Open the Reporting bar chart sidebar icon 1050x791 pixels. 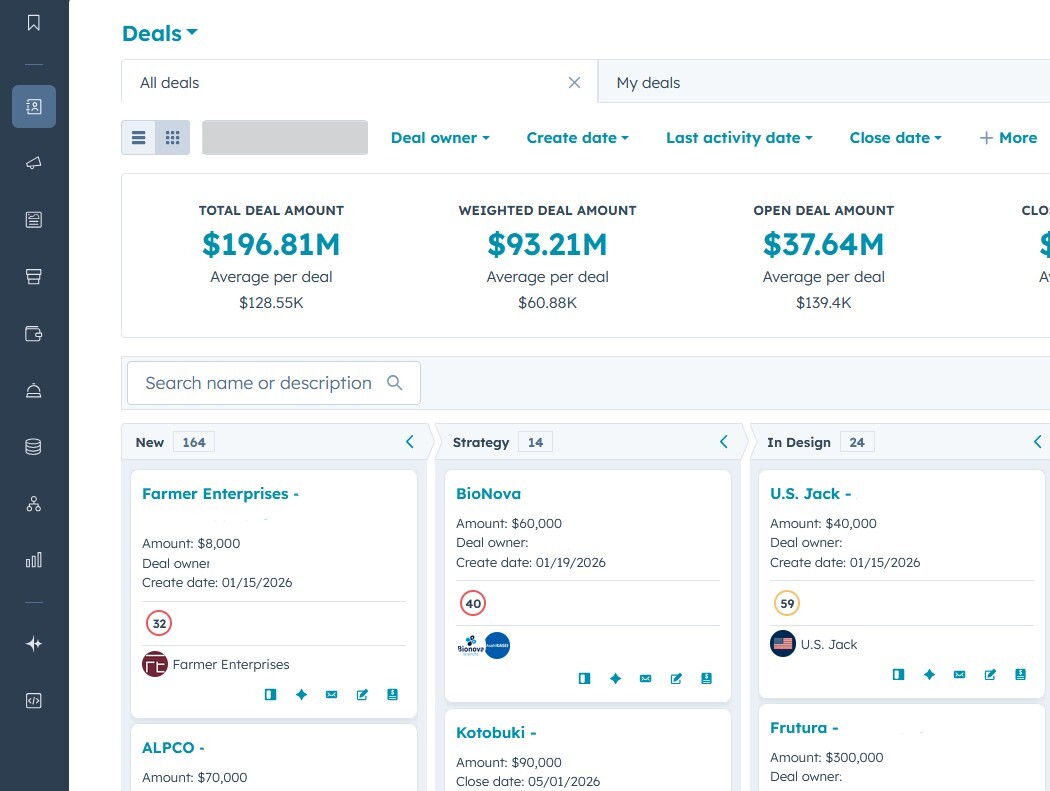(34, 560)
